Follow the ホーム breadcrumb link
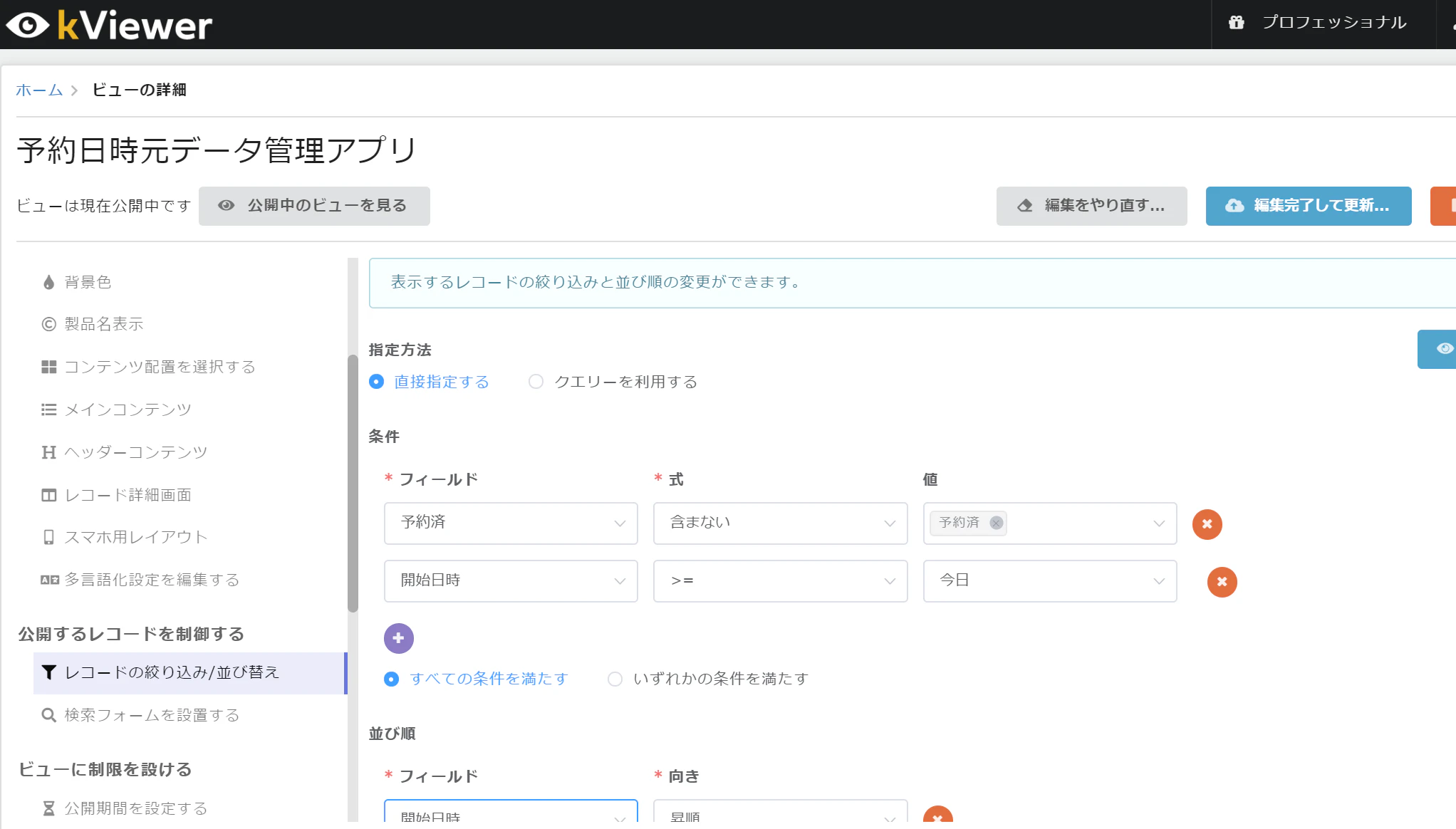 click(39, 90)
